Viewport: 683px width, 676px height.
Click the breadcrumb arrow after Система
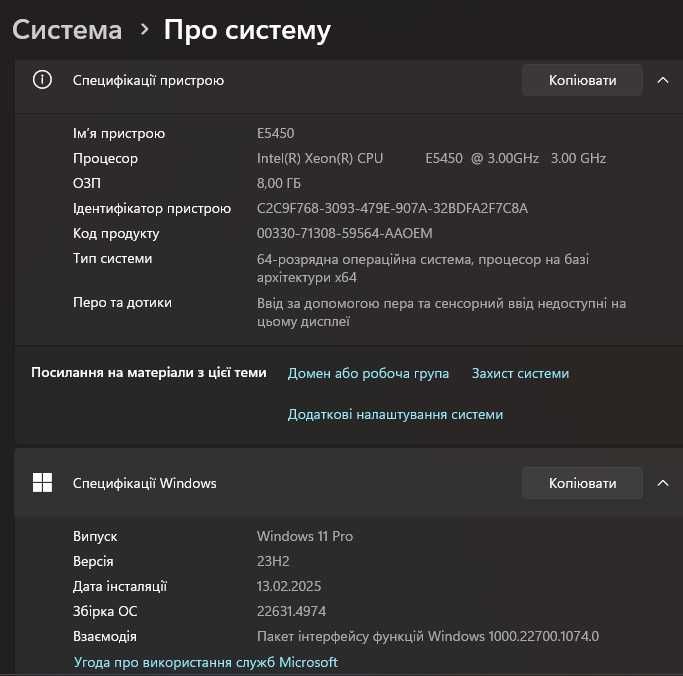pos(144,30)
